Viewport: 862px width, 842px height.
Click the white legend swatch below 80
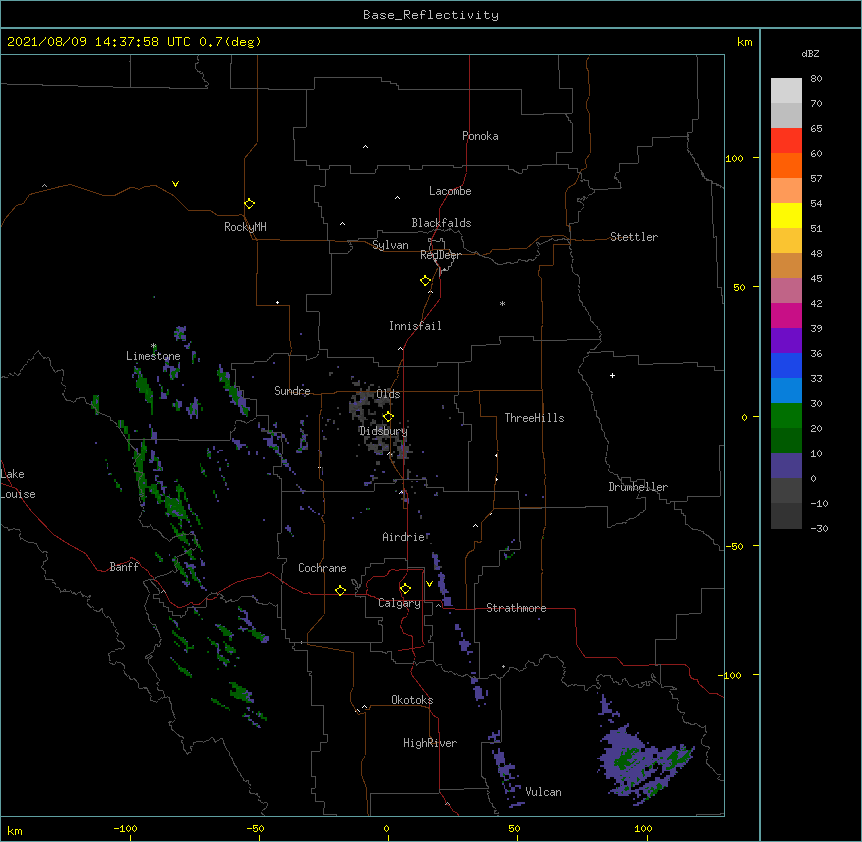click(x=786, y=90)
